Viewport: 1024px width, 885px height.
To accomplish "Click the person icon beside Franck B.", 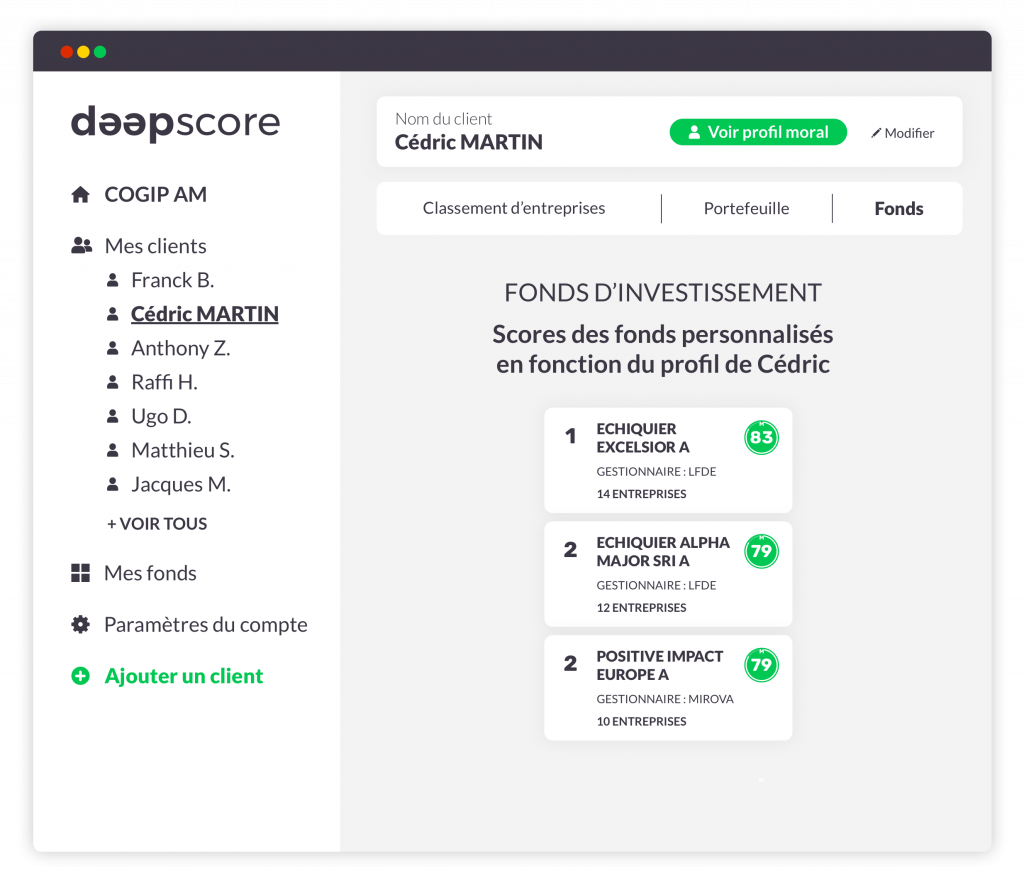I will pyautogui.click(x=112, y=280).
